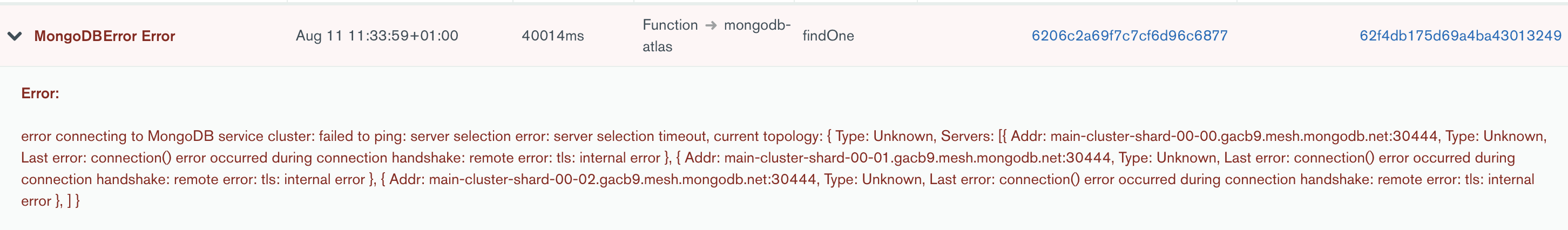Click the arrow icon after Function
Image resolution: width=1568 pixels, height=230 pixels.
[711, 25]
